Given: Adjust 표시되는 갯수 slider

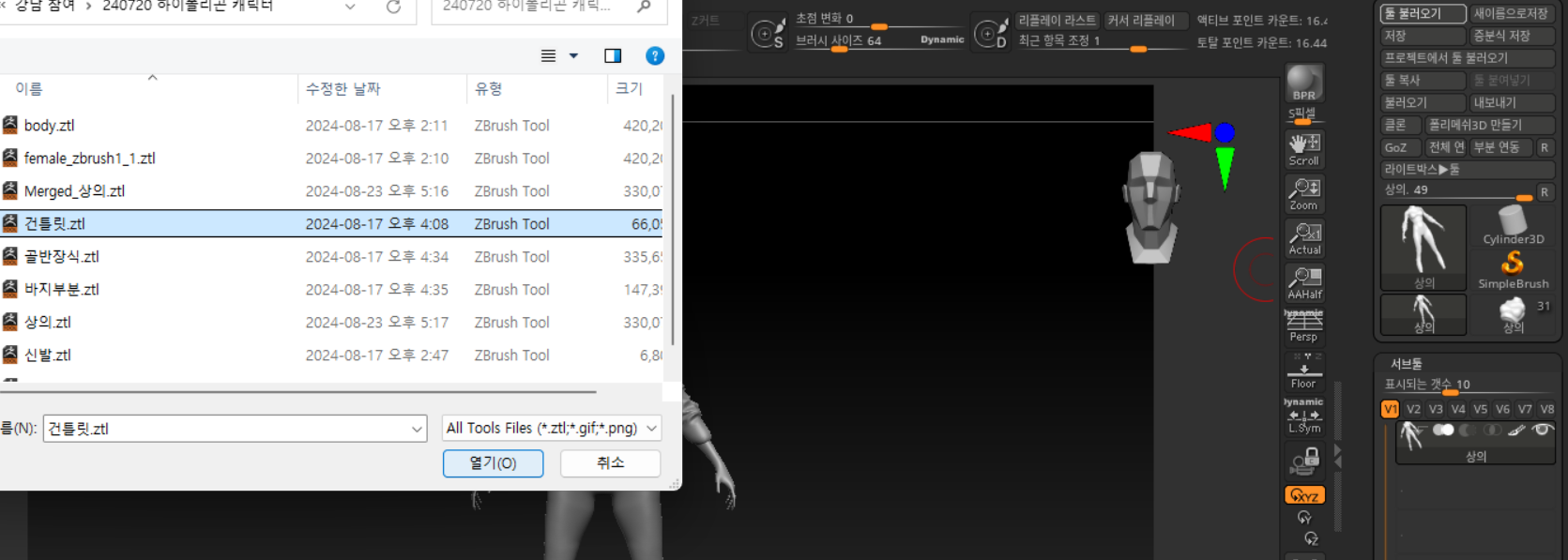Looking at the screenshot, I should [x=1467, y=385].
